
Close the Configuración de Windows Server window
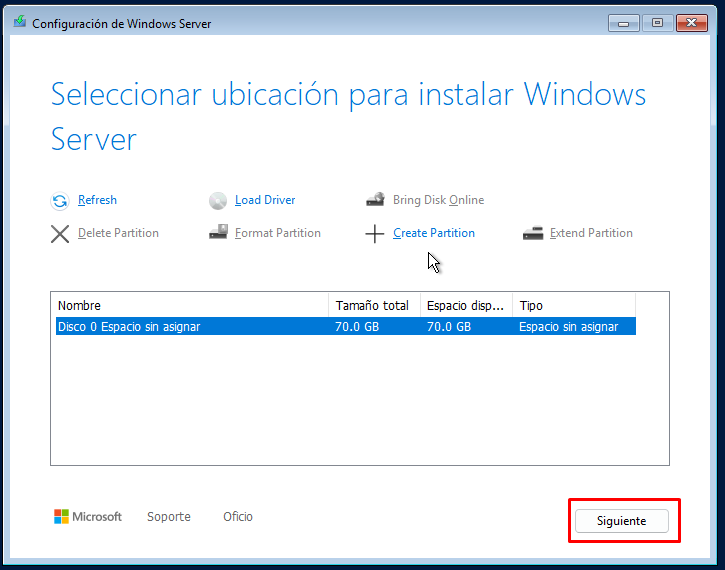click(x=692, y=23)
